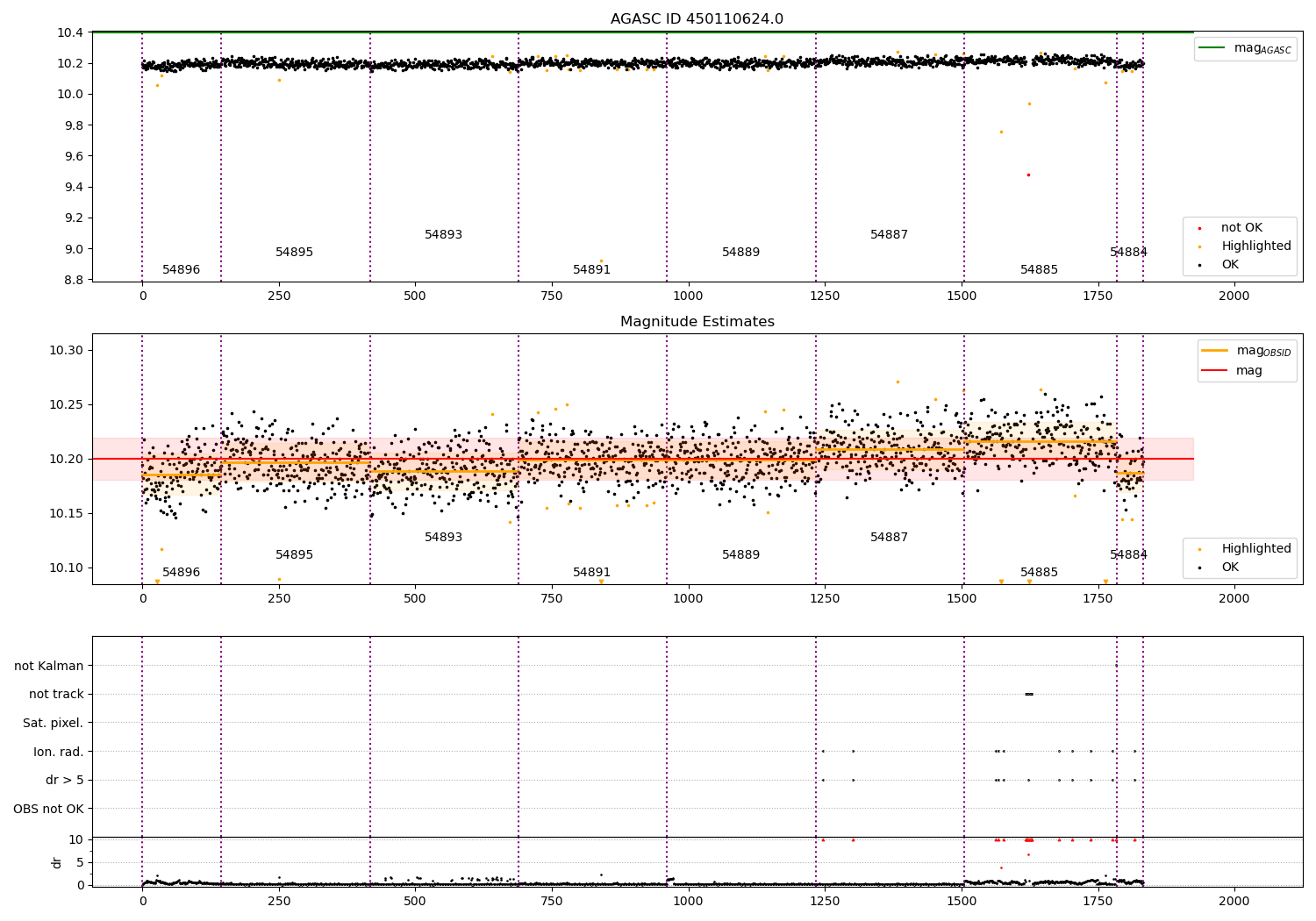Click OBSID label 54895 in Magnitude Estimates plot

[295, 555]
